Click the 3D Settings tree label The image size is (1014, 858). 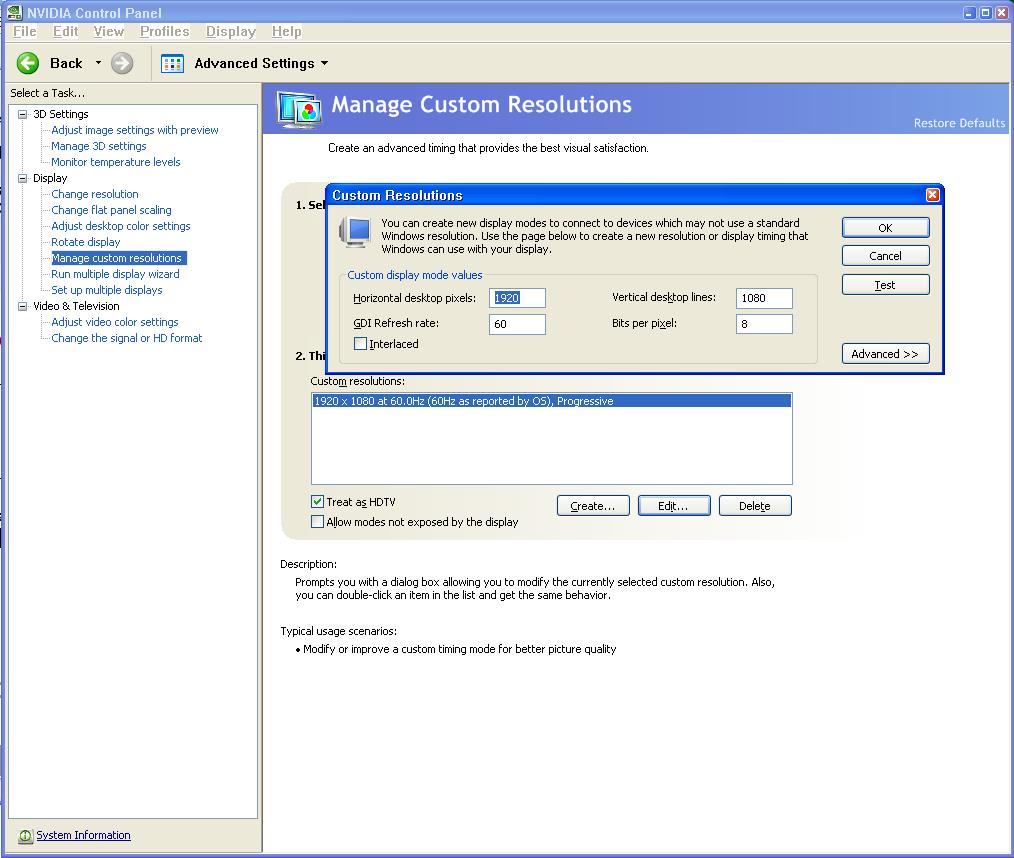(x=61, y=114)
